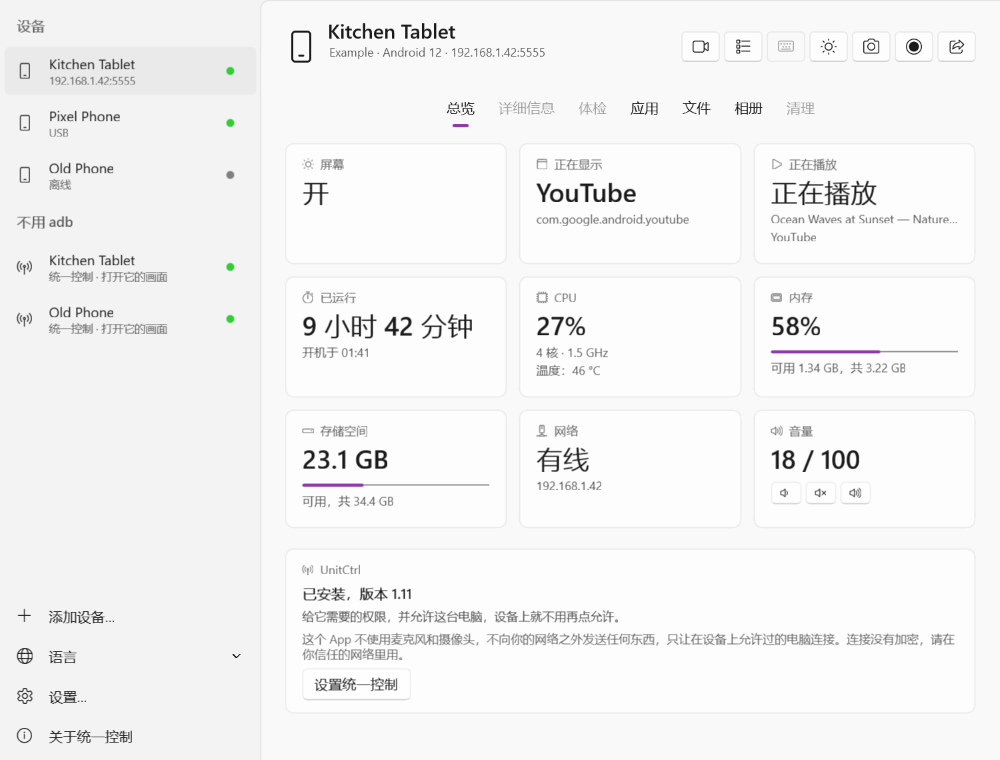Click the brightness sun toolbar button
The width and height of the screenshot is (1000, 760).
click(828, 47)
